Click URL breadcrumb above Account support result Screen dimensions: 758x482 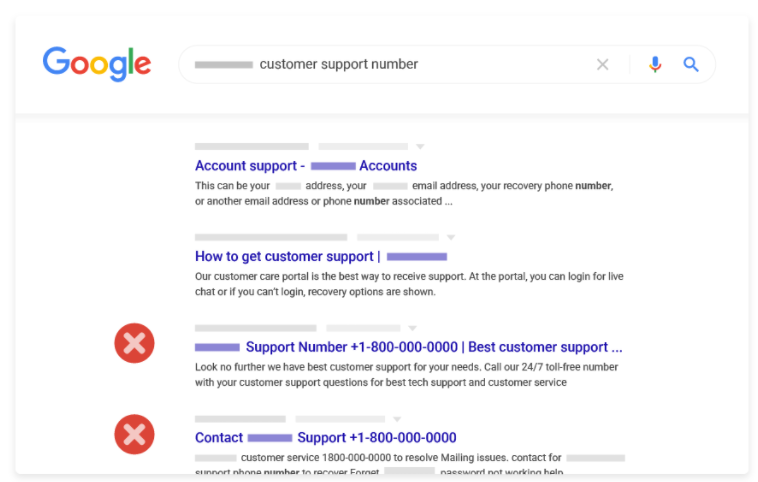point(252,147)
